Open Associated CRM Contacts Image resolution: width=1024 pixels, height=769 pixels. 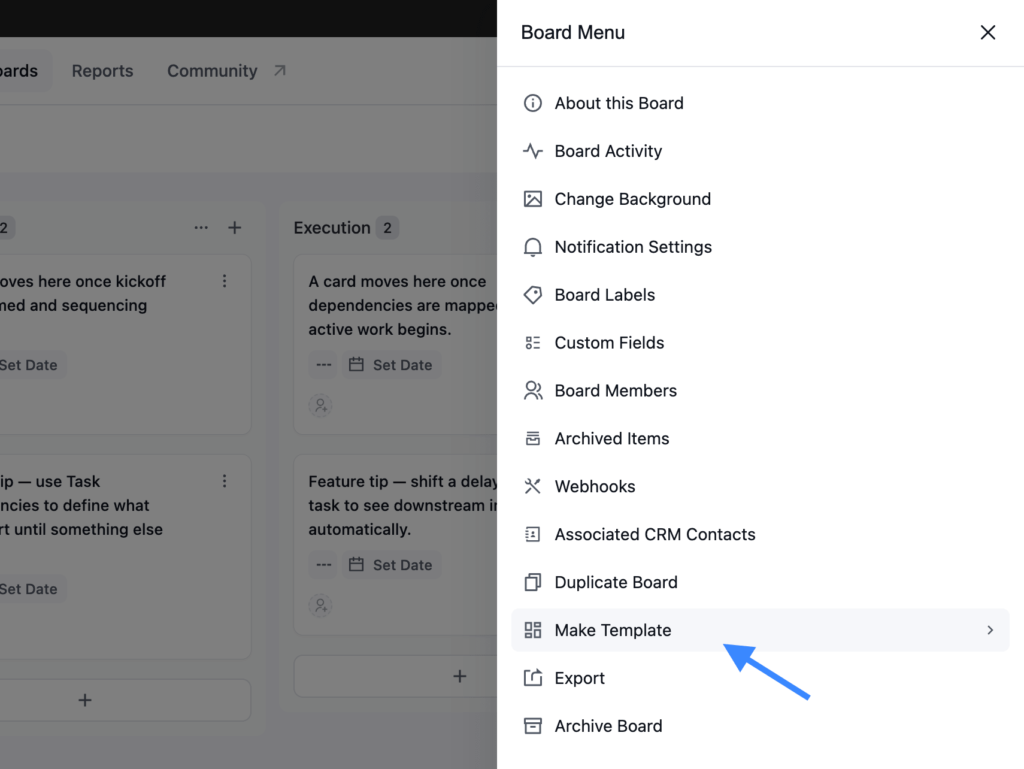click(x=760, y=535)
